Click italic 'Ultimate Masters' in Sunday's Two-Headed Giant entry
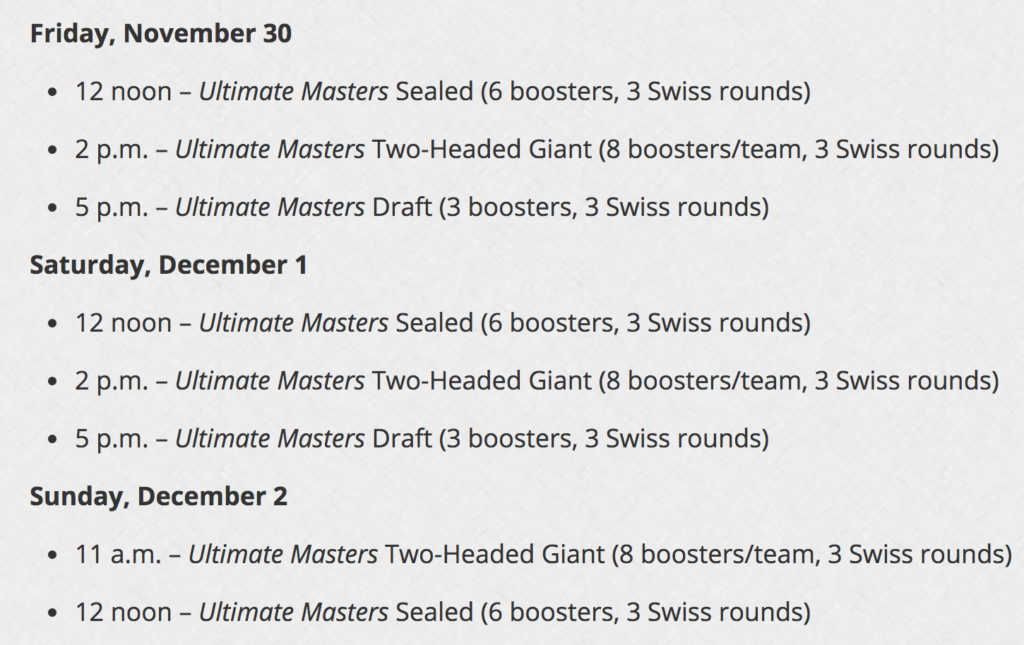This screenshot has width=1024, height=645. tap(283, 554)
